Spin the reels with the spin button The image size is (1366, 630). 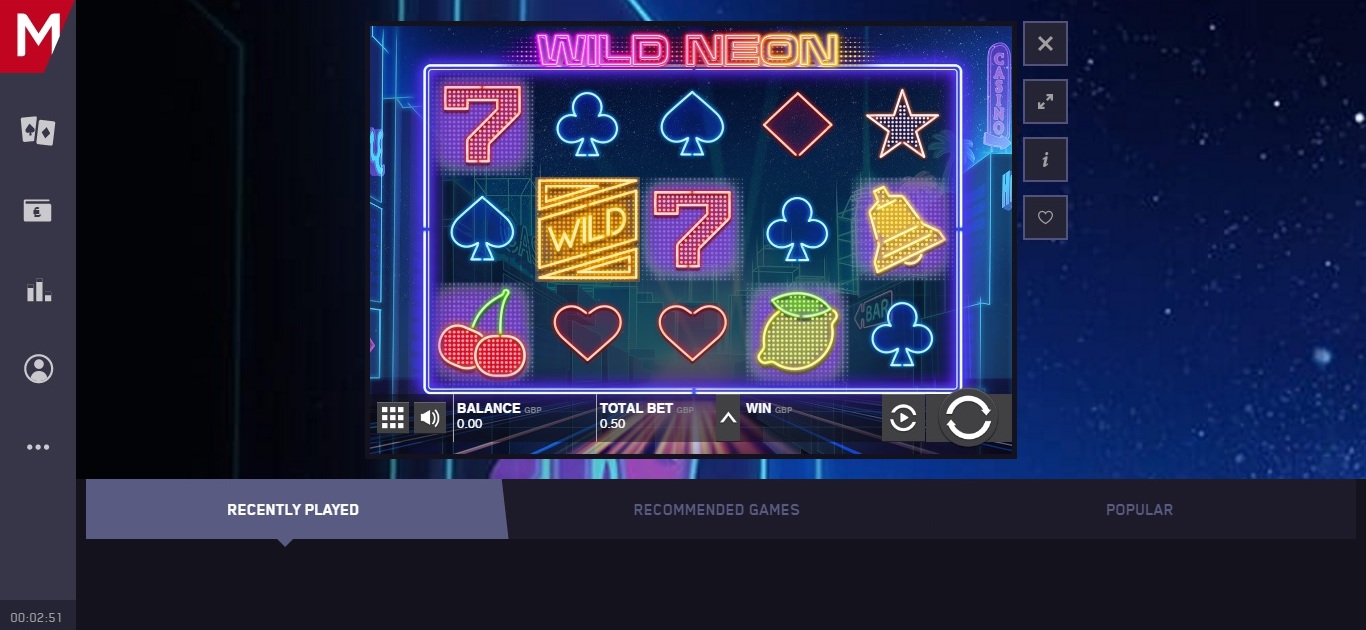pyautogui.click(x=968, y=418)
